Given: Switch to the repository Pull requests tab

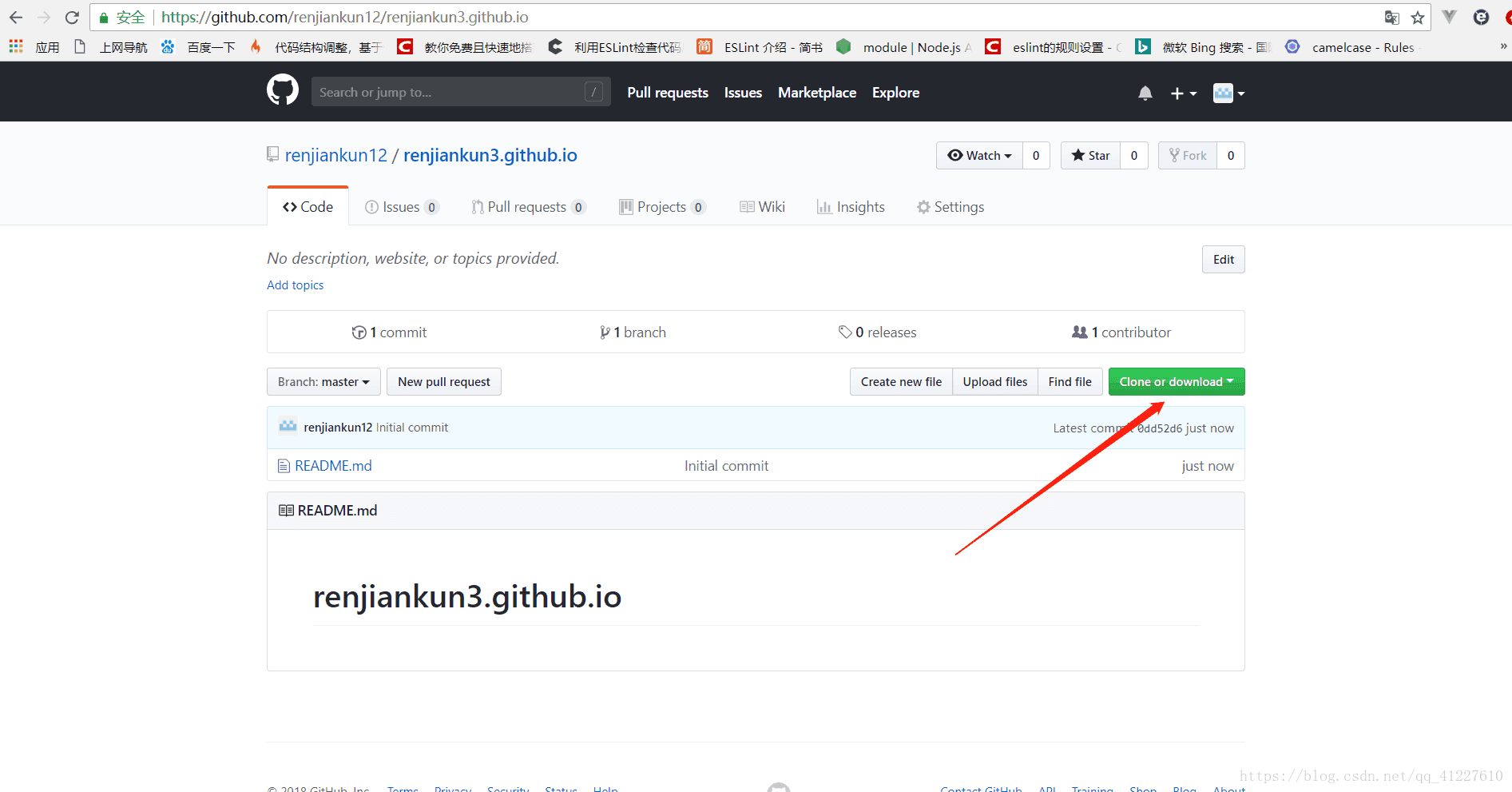Looking at the screenshot, I should tap(528, 207).
